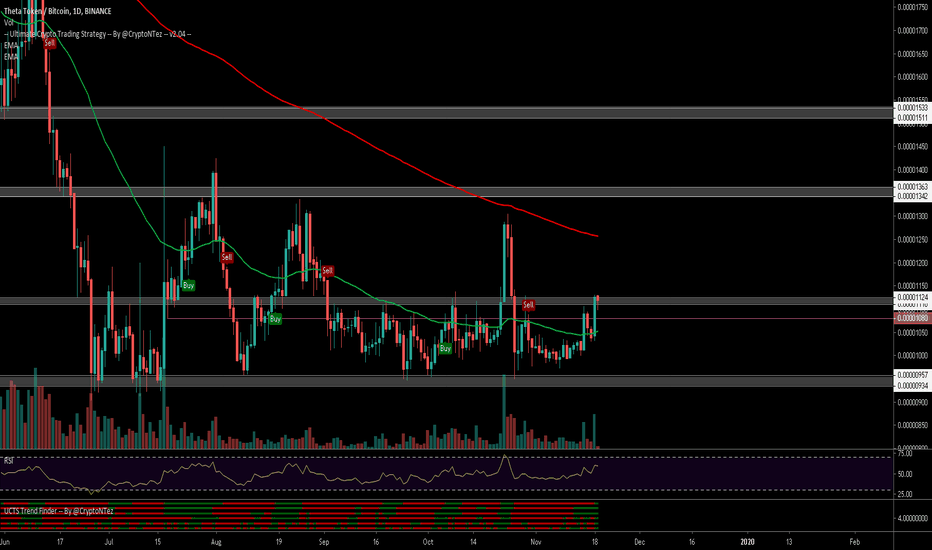The image size is (932, 550).
Task: Click the 2020 year label on time axis
Action: [747, 542]
